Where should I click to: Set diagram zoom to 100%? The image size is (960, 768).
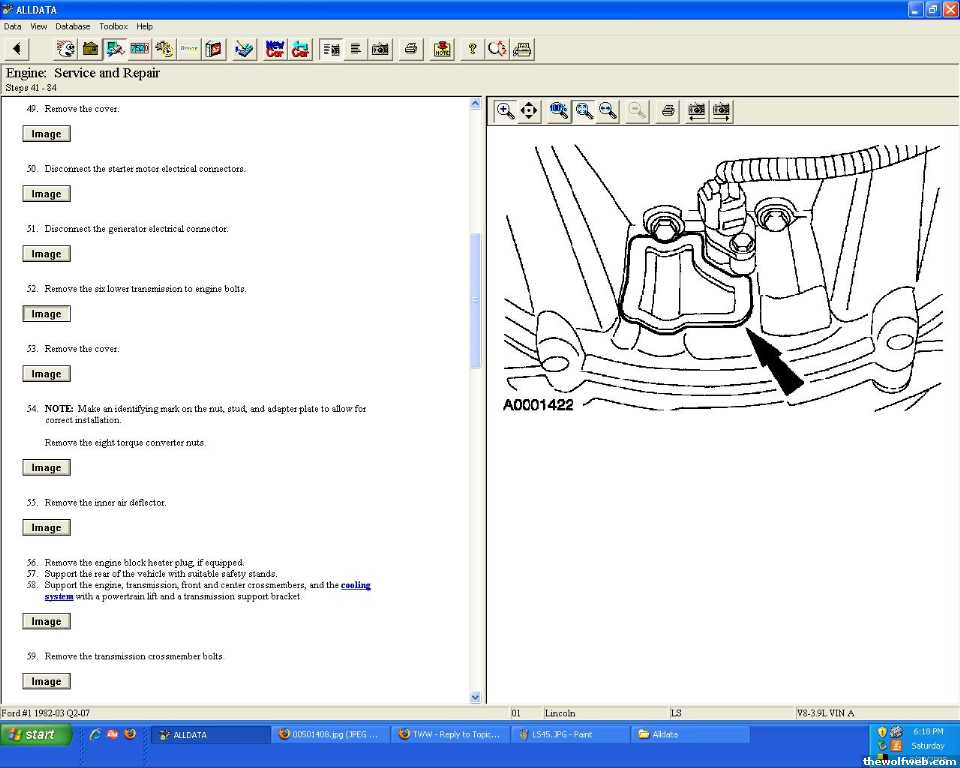(559, 111)
